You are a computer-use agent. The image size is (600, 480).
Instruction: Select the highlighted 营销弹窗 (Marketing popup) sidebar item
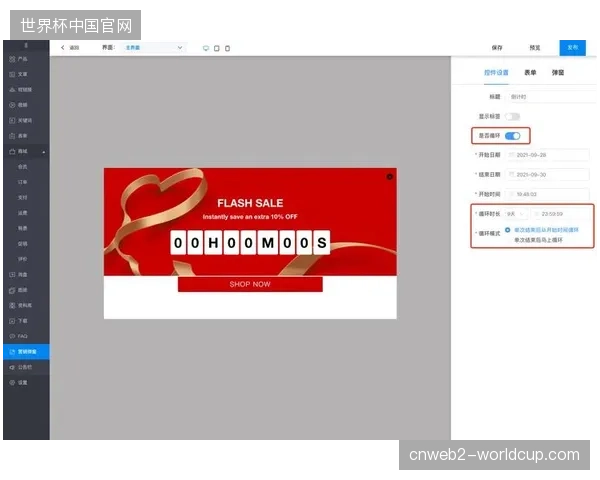(x=26, y=351)
